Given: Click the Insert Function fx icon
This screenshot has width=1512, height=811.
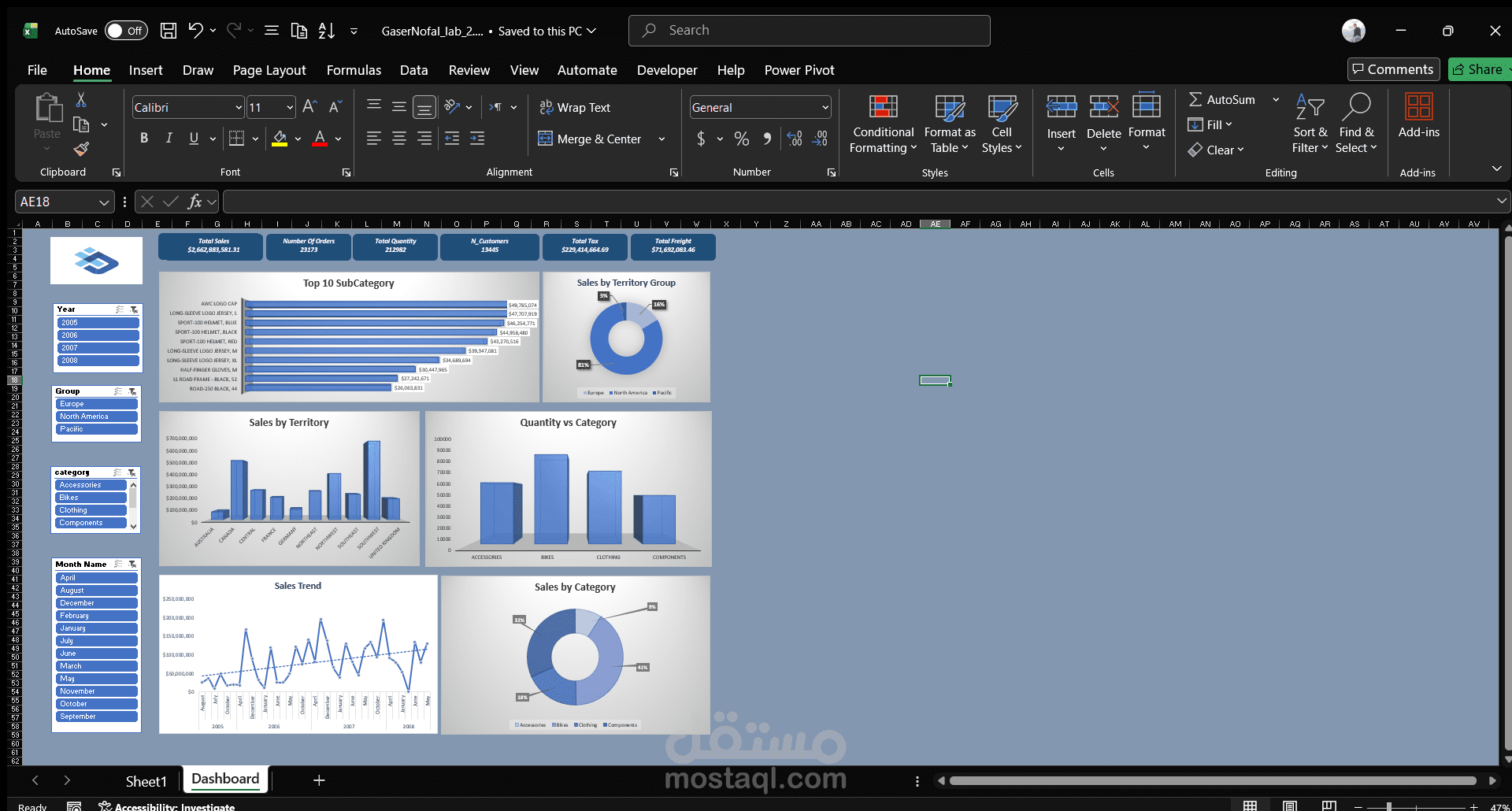Looking at the screenshot, I should [195, 202].
